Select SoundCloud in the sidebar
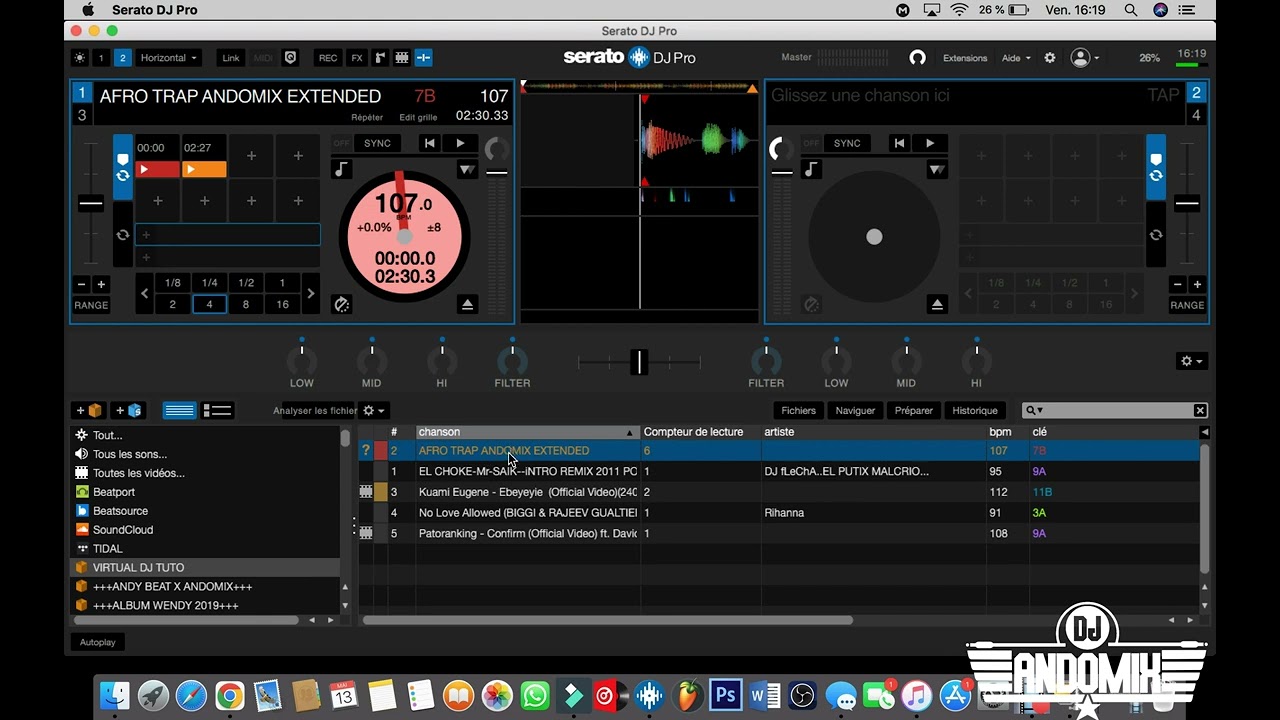This screenshot has width=1280, height=720. [123, 530]
